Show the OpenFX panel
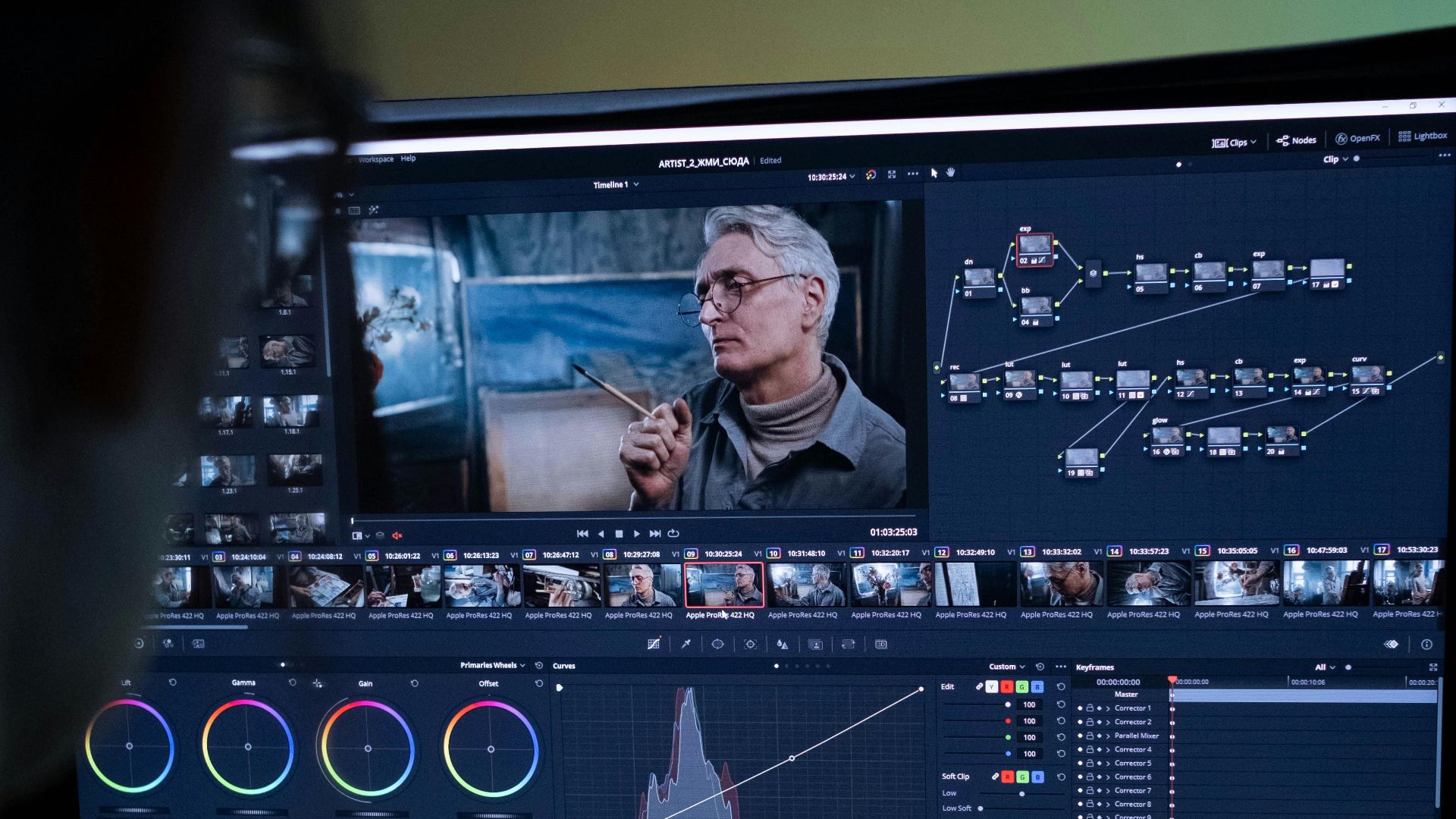1456x819 pixels. (x=1357, y=138)
